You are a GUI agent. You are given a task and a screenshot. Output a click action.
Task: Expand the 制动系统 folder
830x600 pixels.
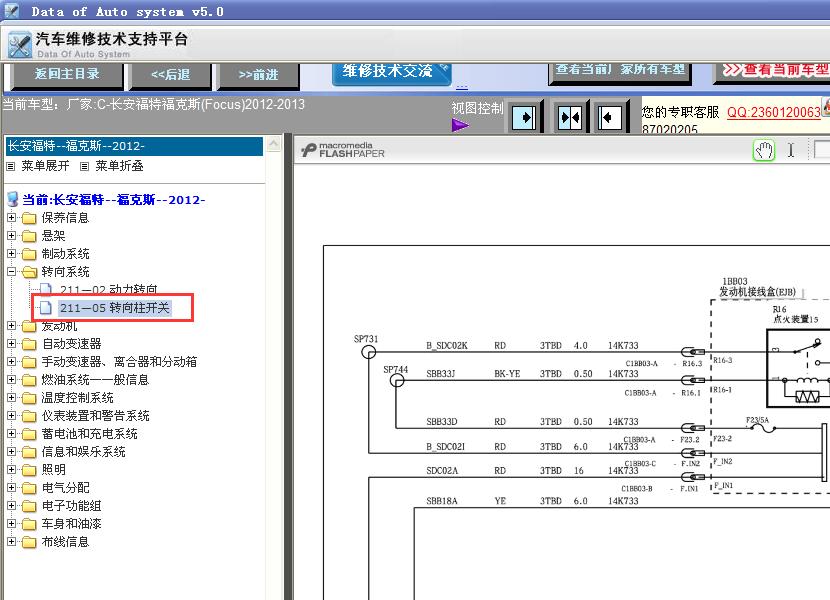click(12, 253)
